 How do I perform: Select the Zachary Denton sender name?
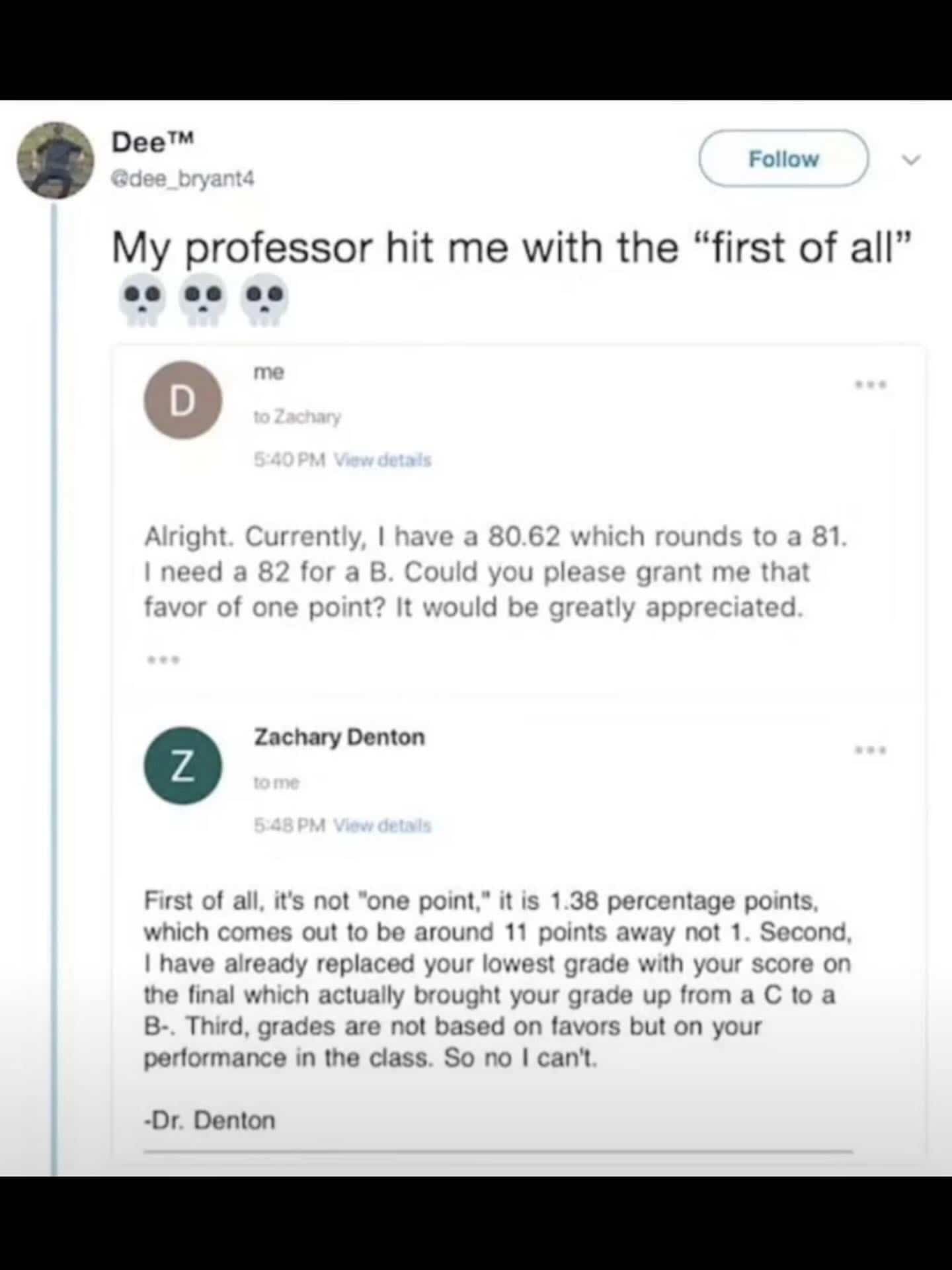[x=339, y=737]
